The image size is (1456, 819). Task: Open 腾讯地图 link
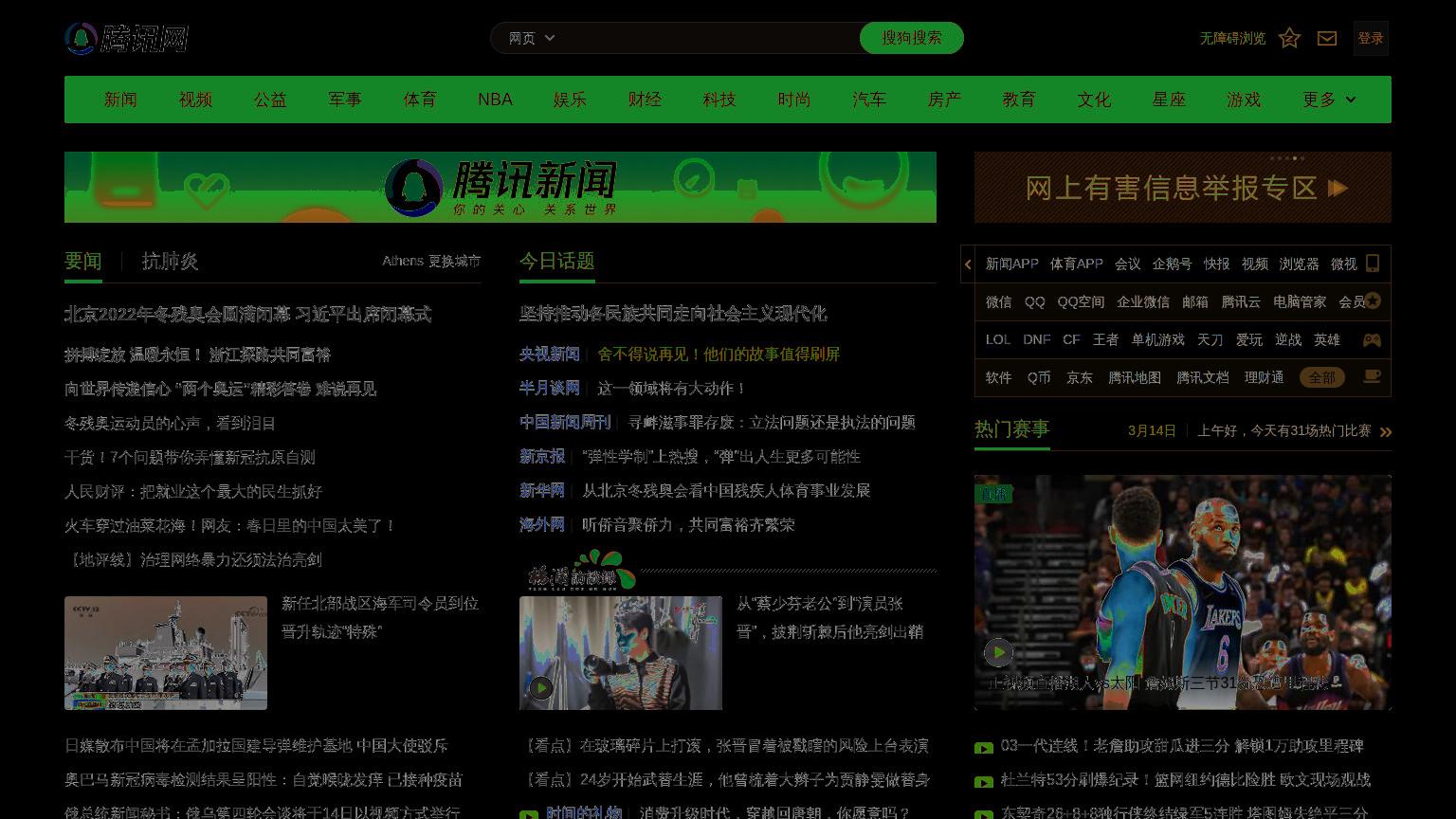pyautogui.click(x=1135, y=377)
